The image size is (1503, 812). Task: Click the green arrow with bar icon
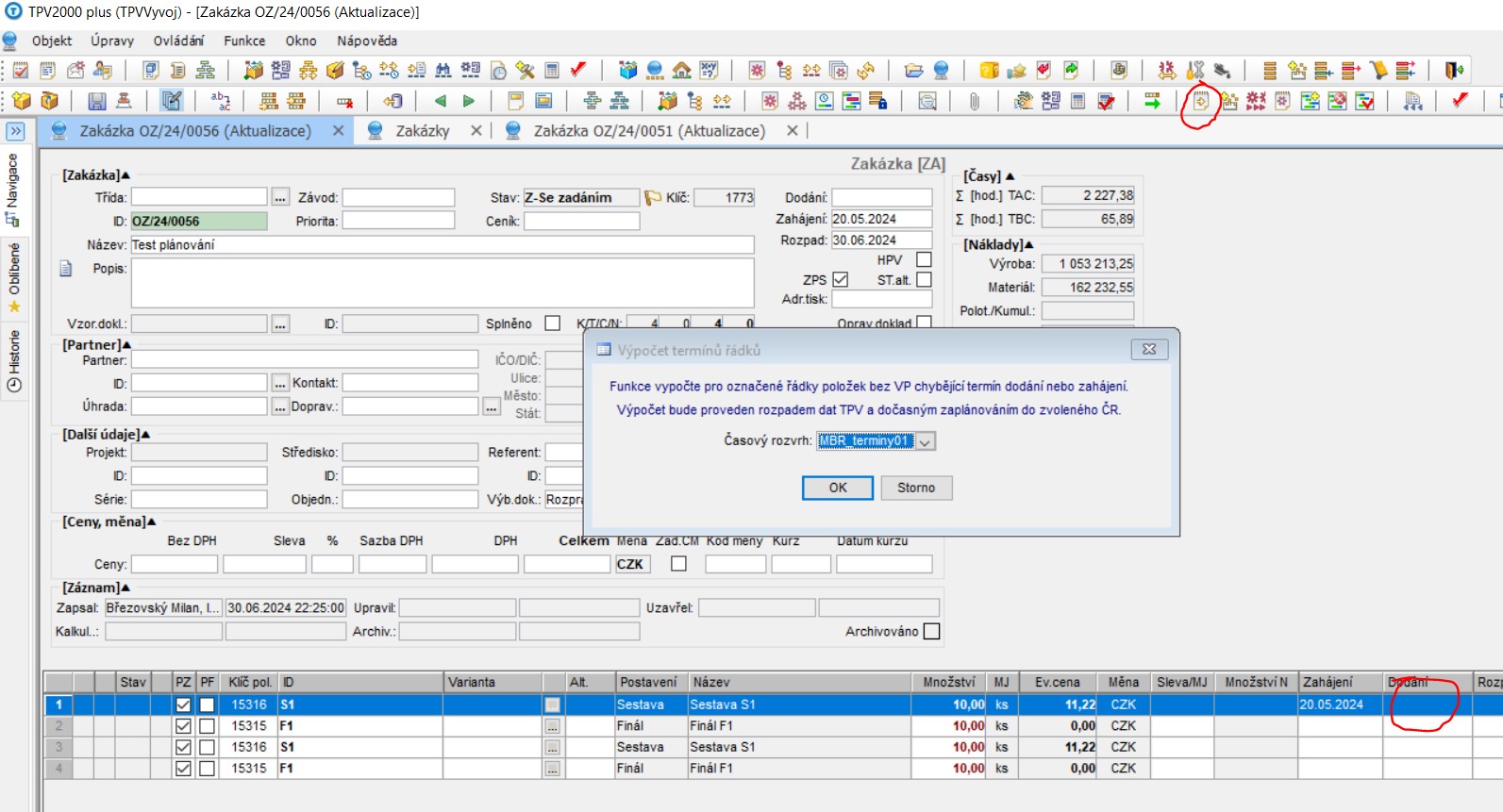tap(1152, 101)
